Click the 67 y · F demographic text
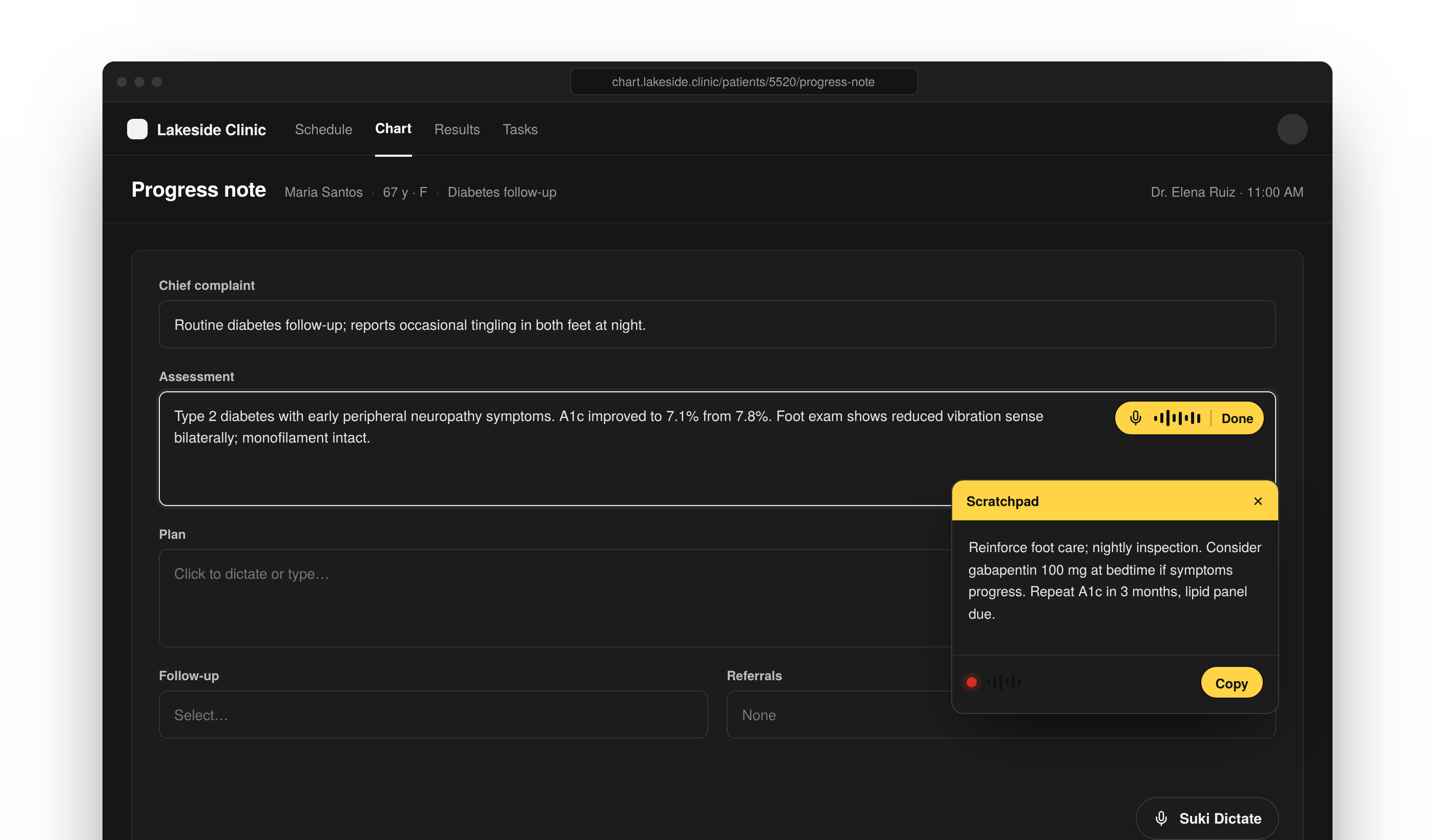1435x840 pixels. (405, 193)
